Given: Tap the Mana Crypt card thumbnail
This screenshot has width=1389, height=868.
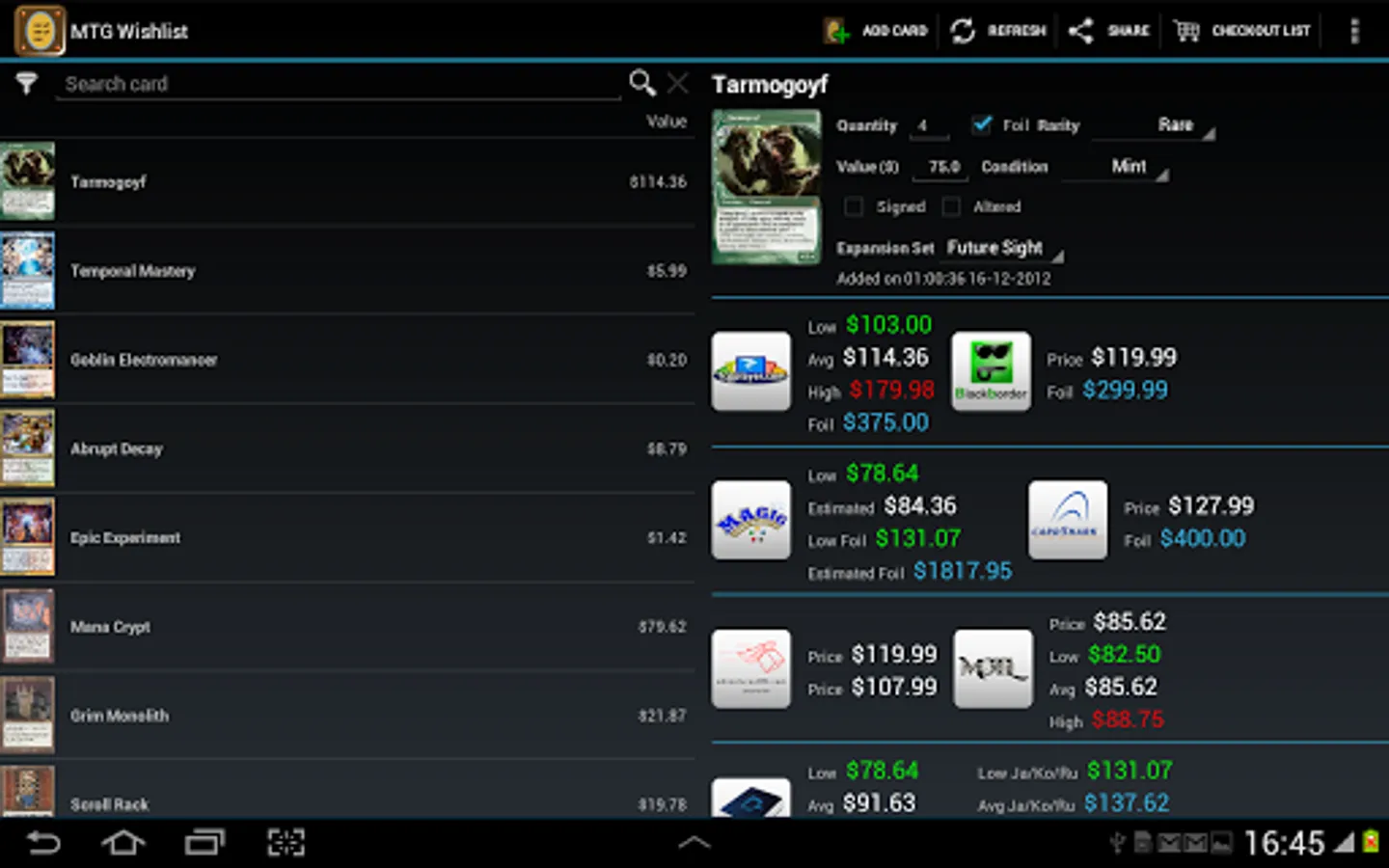Looking at the screenshot, I should [28, 627].
